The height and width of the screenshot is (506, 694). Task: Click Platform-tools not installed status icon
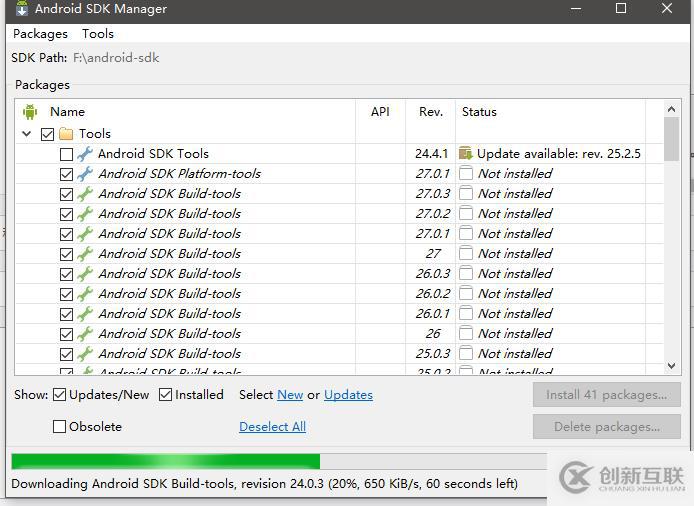point(466,173)
